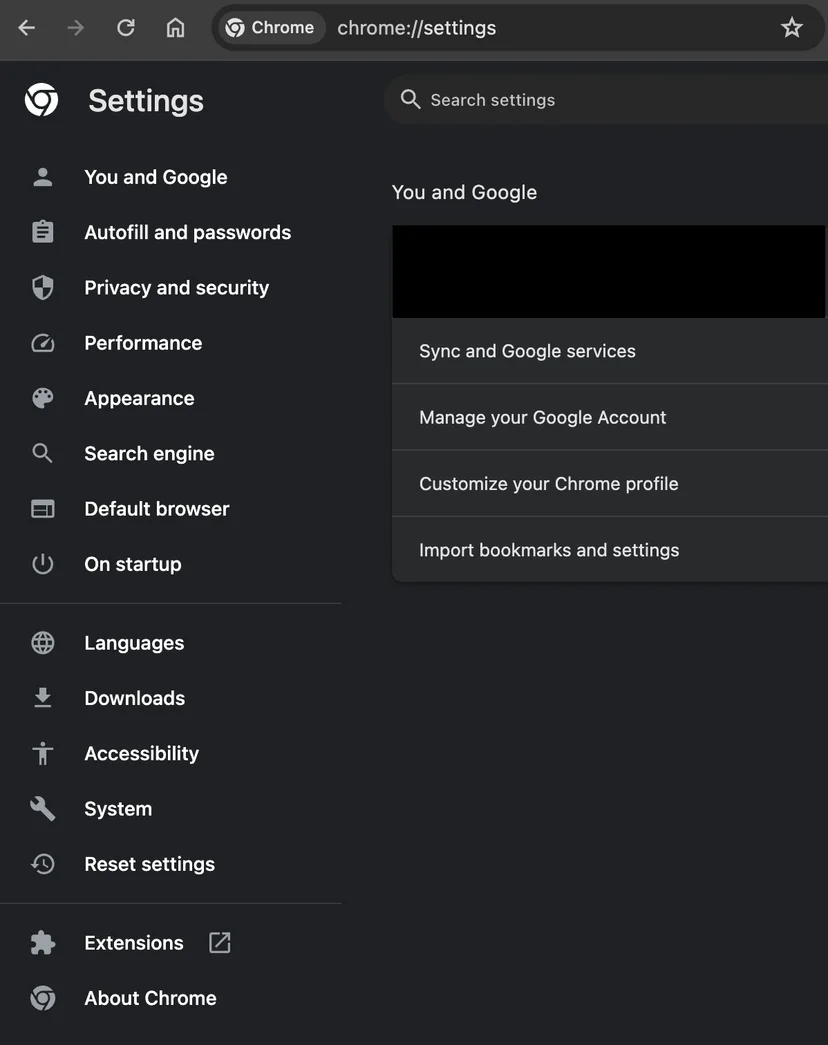Click the figure icon for Accessibility
Viewport: 828px width, 1045px height.
point(43,753)
